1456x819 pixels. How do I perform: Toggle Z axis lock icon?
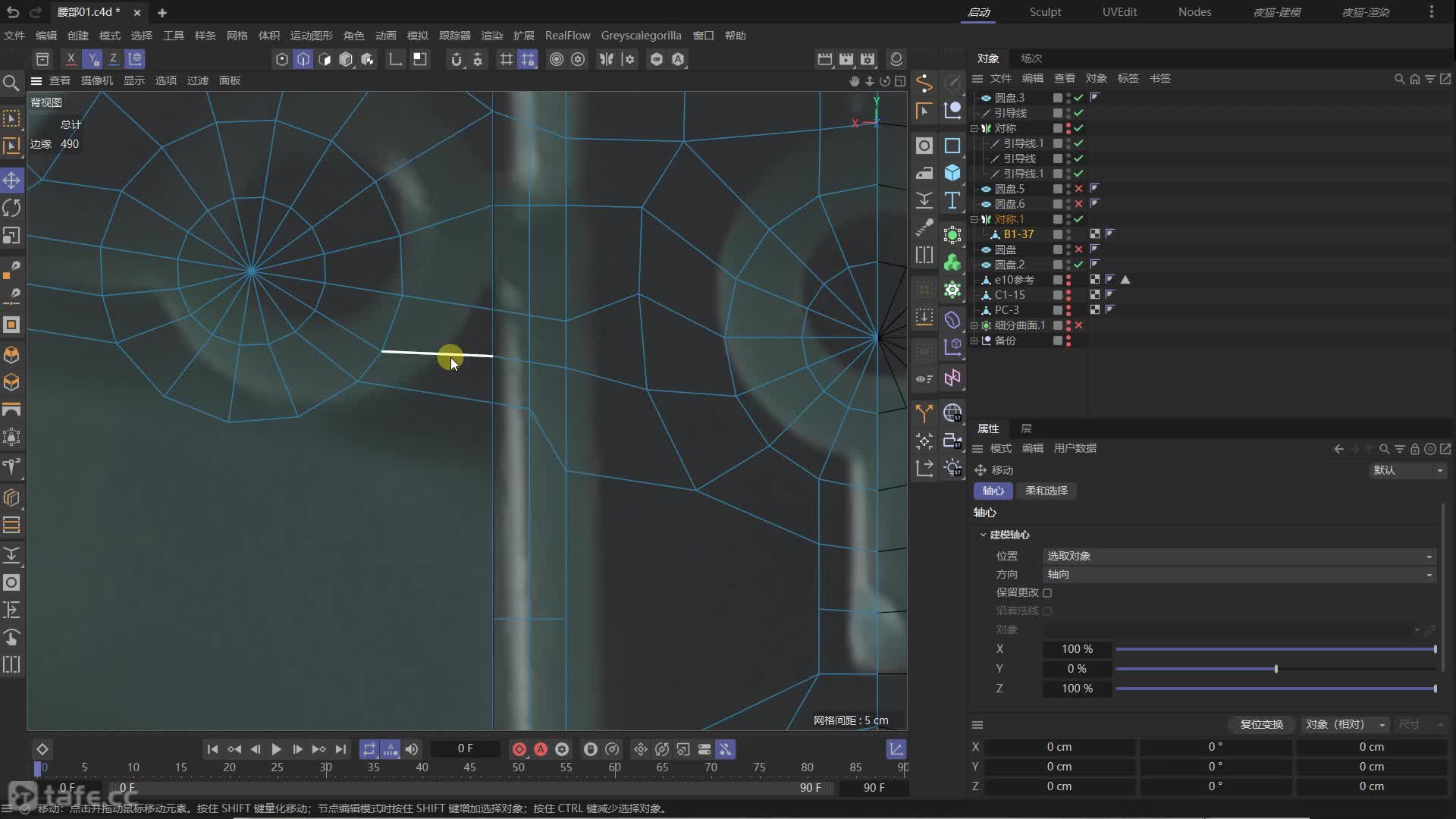[113, 58]
